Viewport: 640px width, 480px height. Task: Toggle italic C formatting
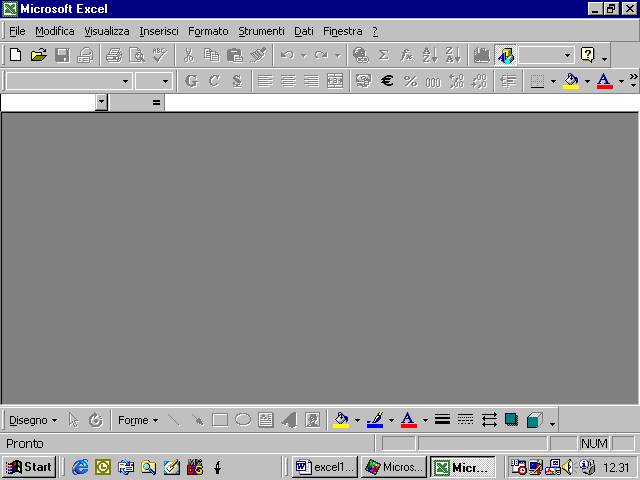[214, 81]
